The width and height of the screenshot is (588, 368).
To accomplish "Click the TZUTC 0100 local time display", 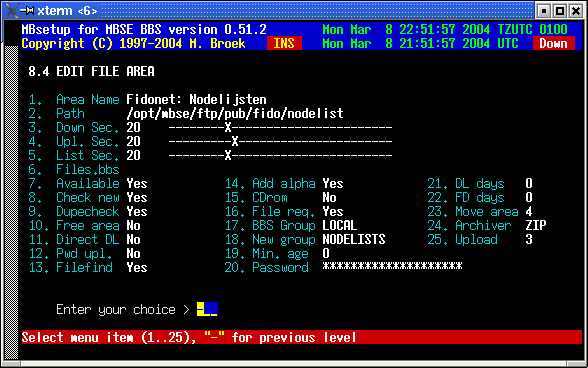I will pos(445,30).
